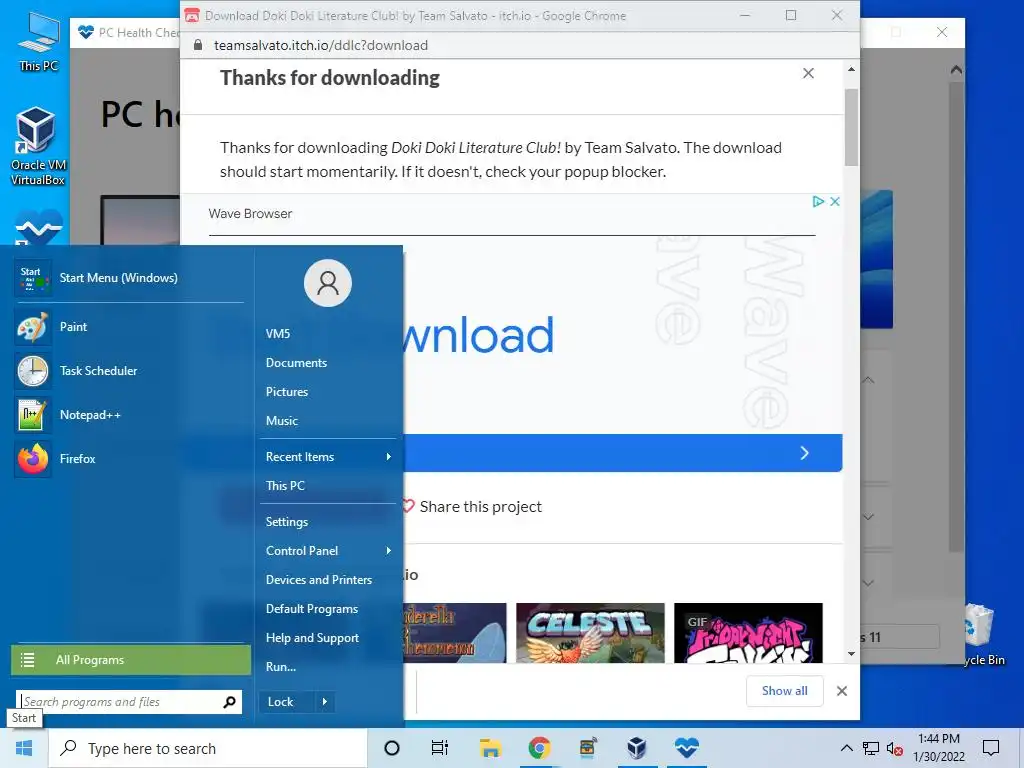Expand the Lock options arrow
The image size is (1024, 768).
click(325, 702)
